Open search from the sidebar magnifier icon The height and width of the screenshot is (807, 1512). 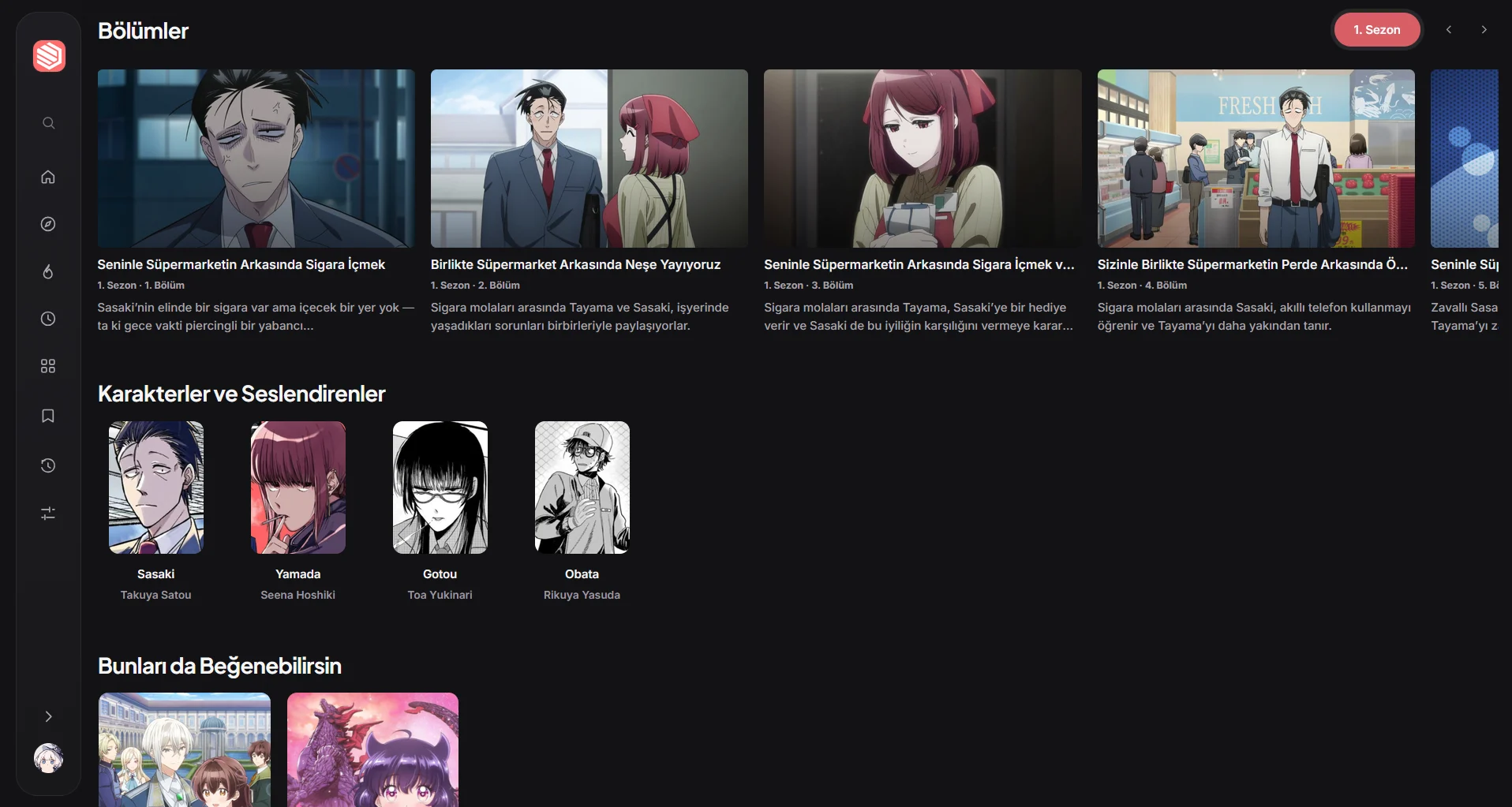pos(48,123)
